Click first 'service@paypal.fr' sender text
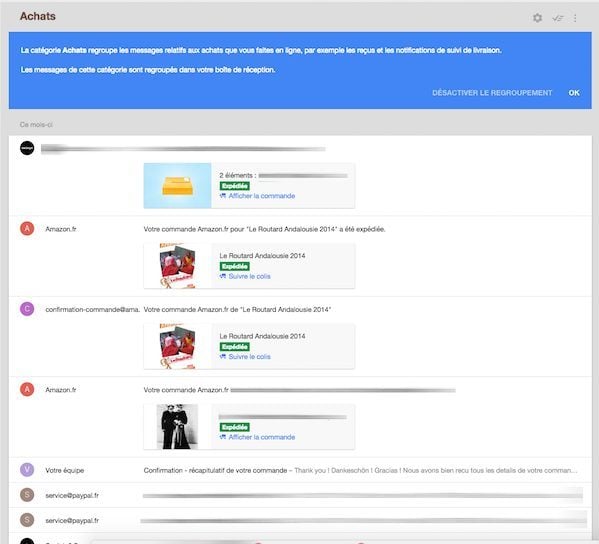The width and height of the screenshot is (599, 544). (72, 495)
